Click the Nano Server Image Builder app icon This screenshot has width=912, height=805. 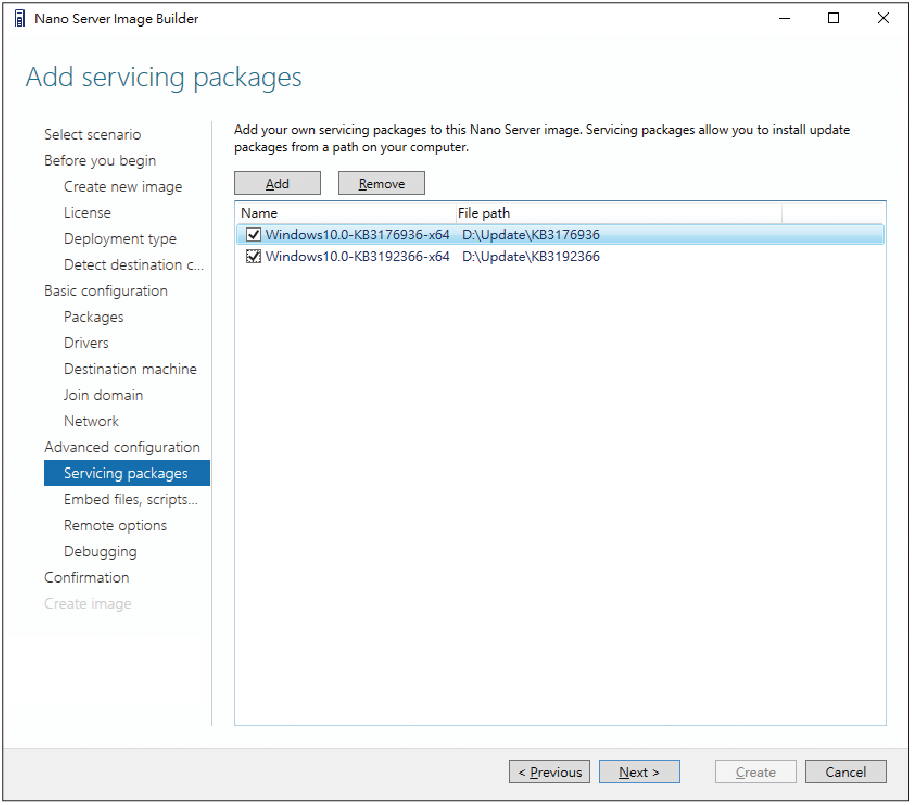pos(20,19)
